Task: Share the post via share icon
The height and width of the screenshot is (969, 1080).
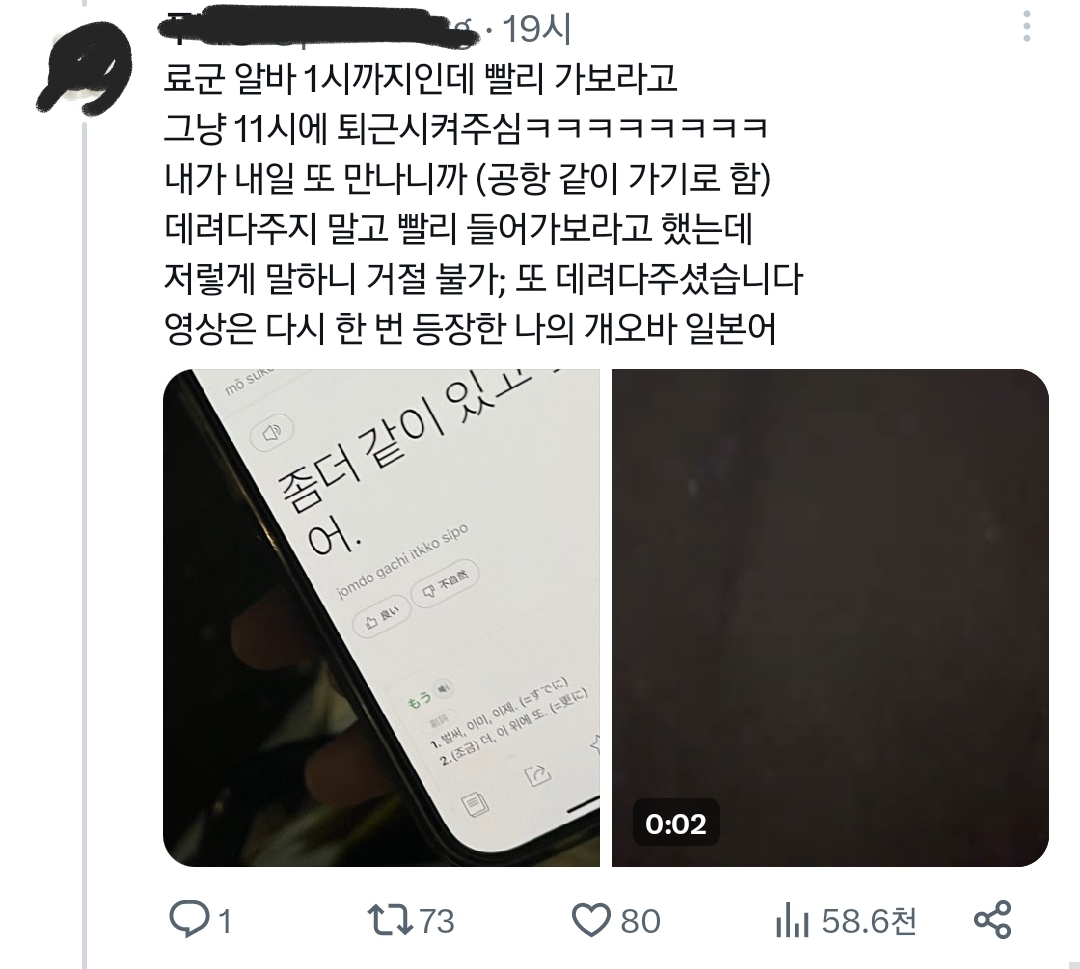Action: coord(993,920)
